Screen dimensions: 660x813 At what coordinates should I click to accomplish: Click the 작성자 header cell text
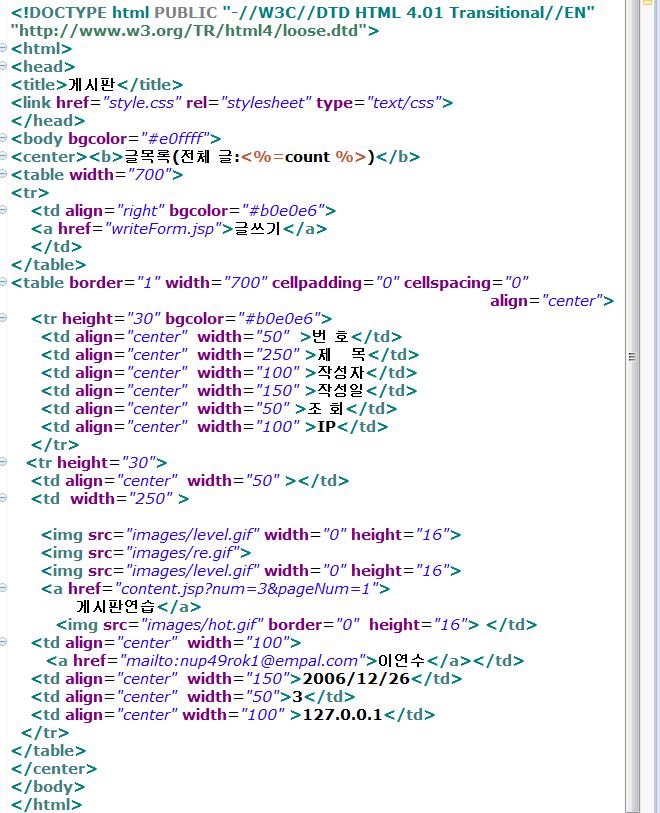coord(340,373)
